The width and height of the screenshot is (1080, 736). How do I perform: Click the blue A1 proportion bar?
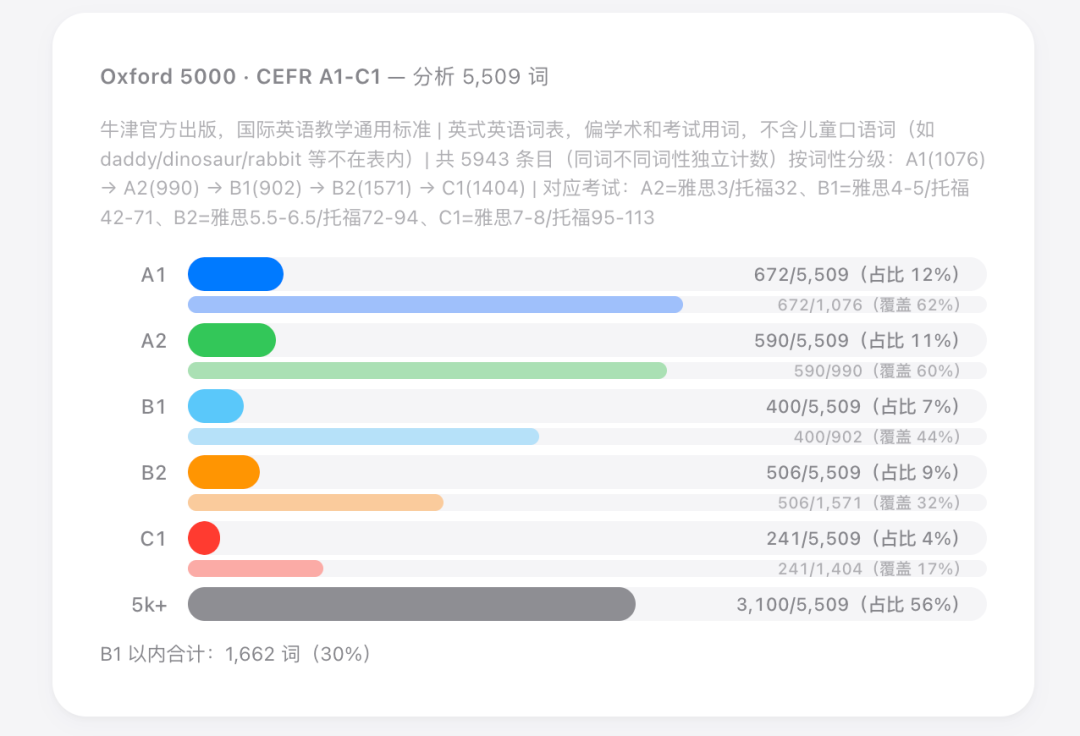pyautogui.click(x=236, y=274)
